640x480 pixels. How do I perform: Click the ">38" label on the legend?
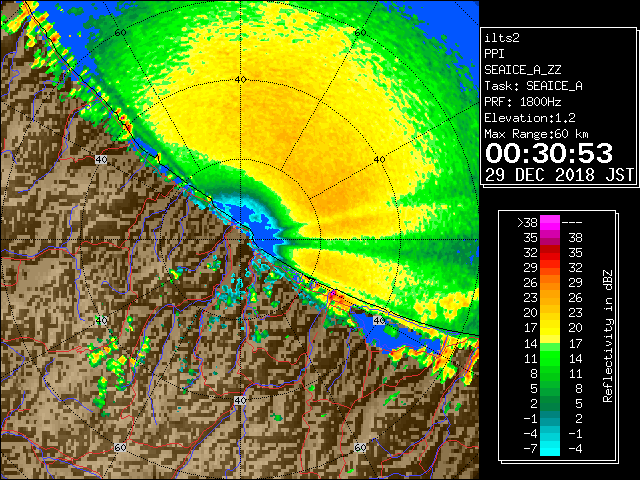point(527,223)
